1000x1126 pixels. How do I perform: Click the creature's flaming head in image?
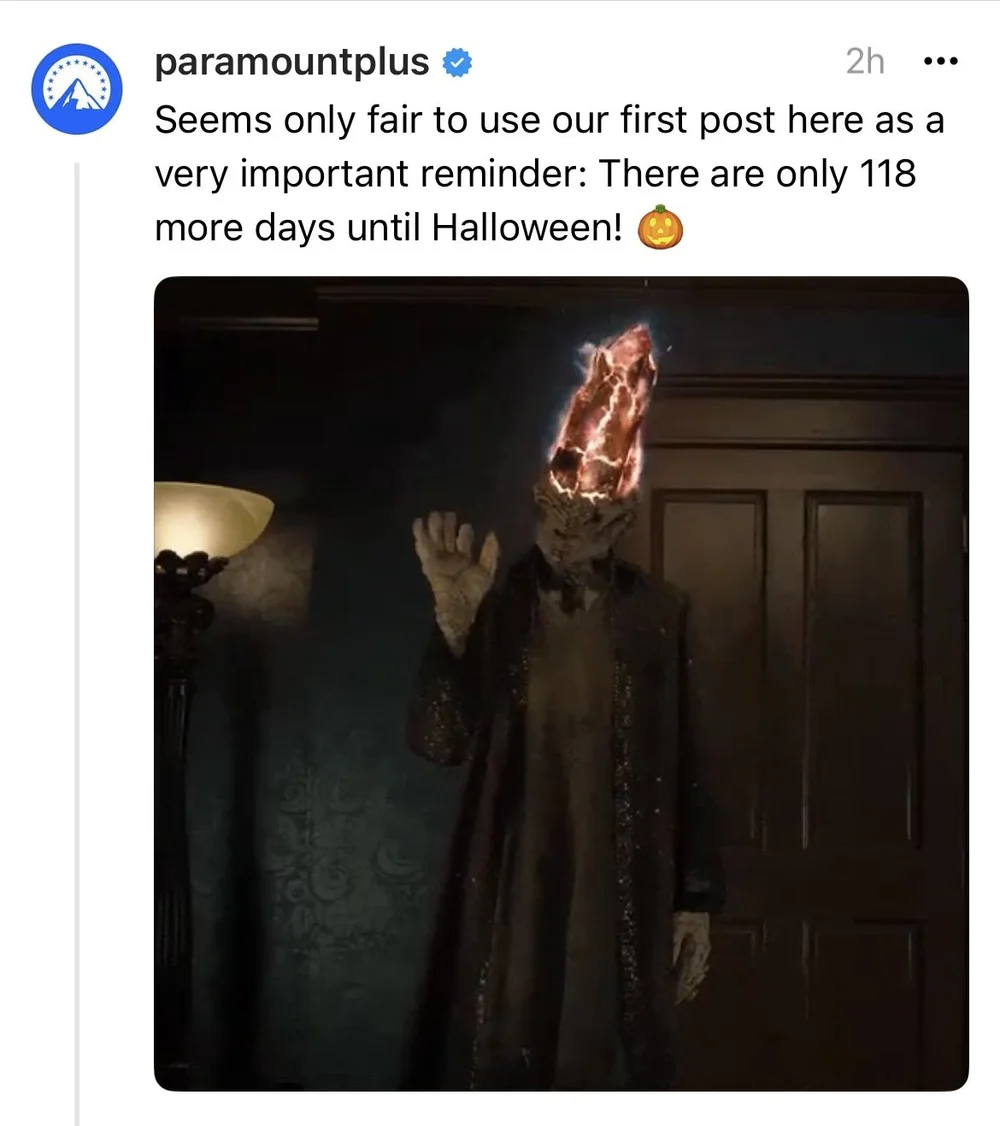[602, 414]
